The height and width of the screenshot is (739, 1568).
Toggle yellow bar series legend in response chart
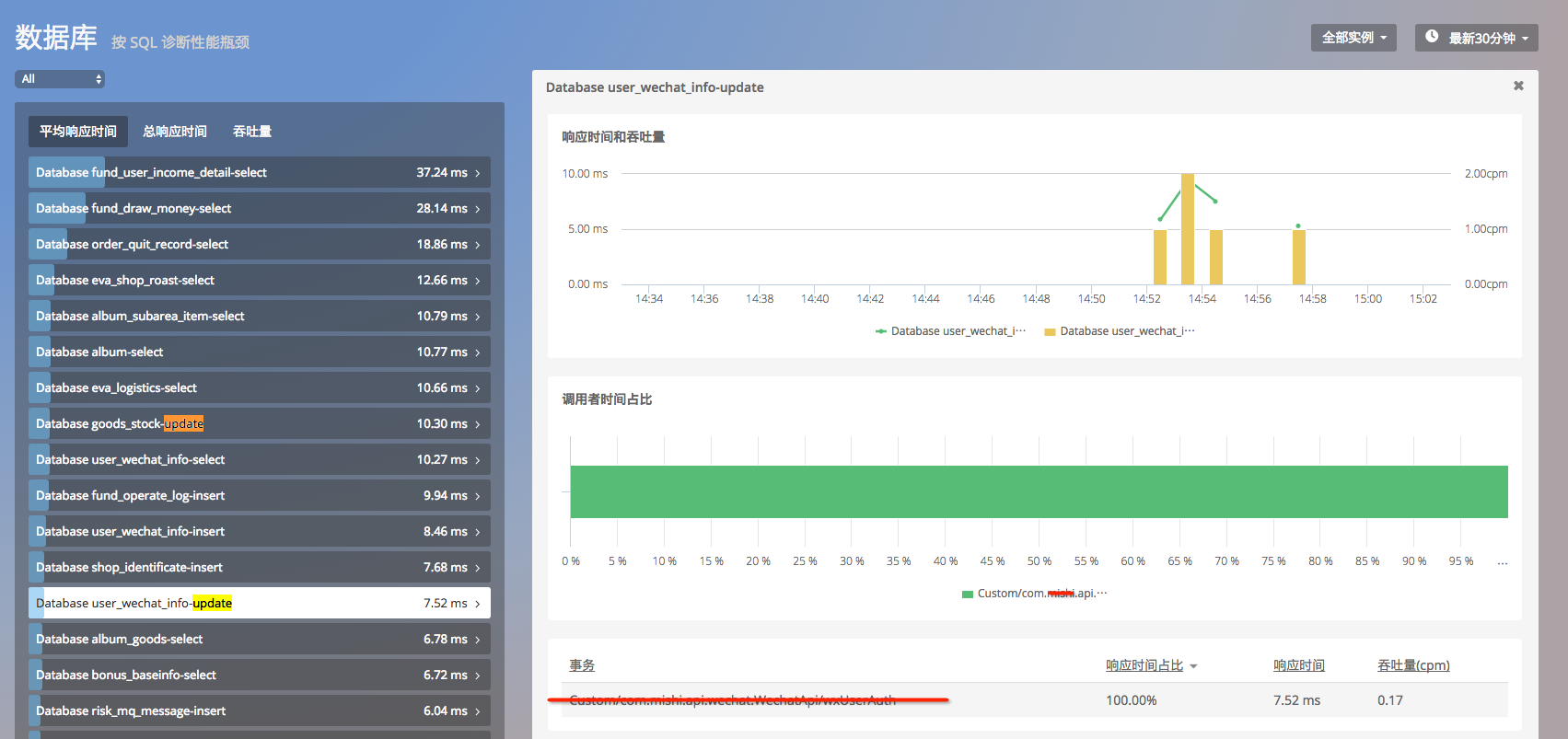1120,331
